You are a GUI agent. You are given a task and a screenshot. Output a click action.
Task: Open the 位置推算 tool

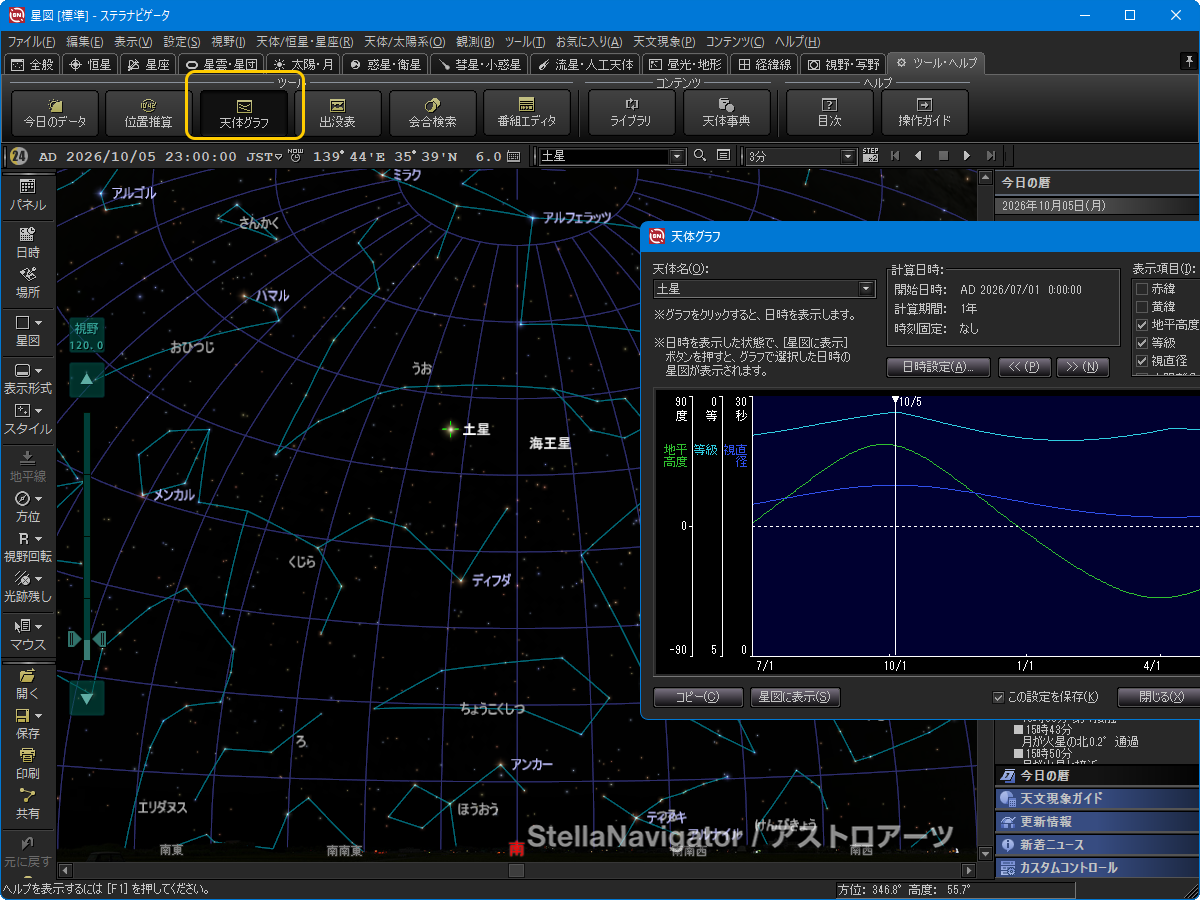pos(148,113)
